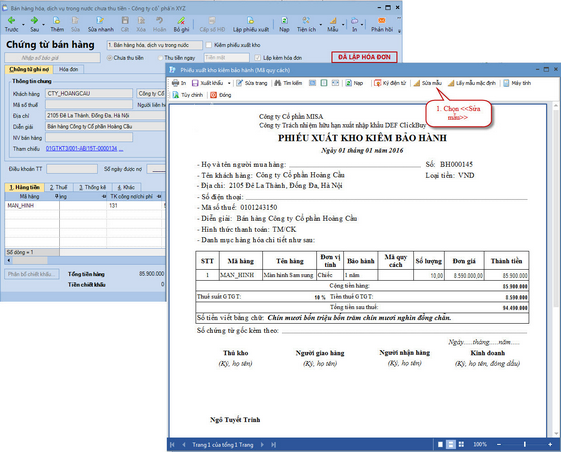
Task: Click the Tìm kiếm binoculars icon
Action: click(278, 83)
